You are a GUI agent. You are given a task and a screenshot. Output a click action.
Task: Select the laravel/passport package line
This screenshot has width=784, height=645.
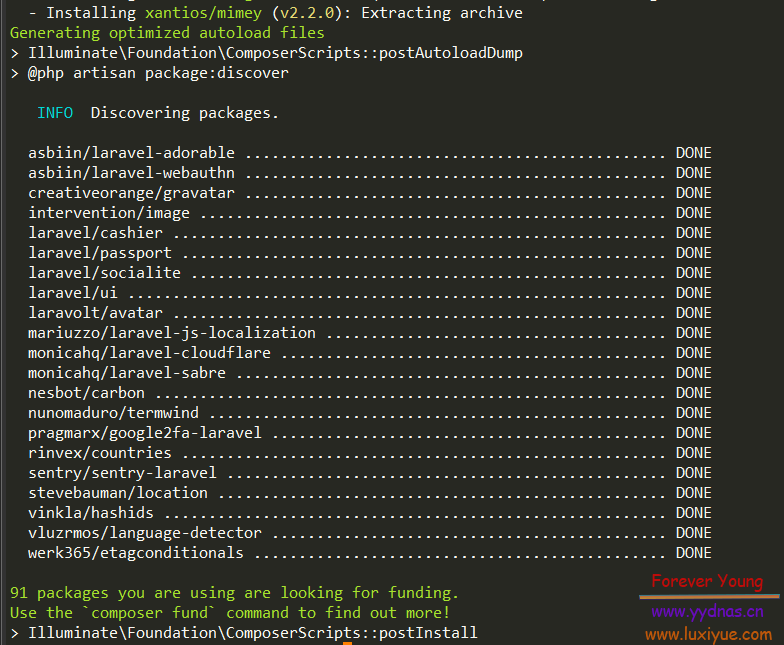[370, 253]
